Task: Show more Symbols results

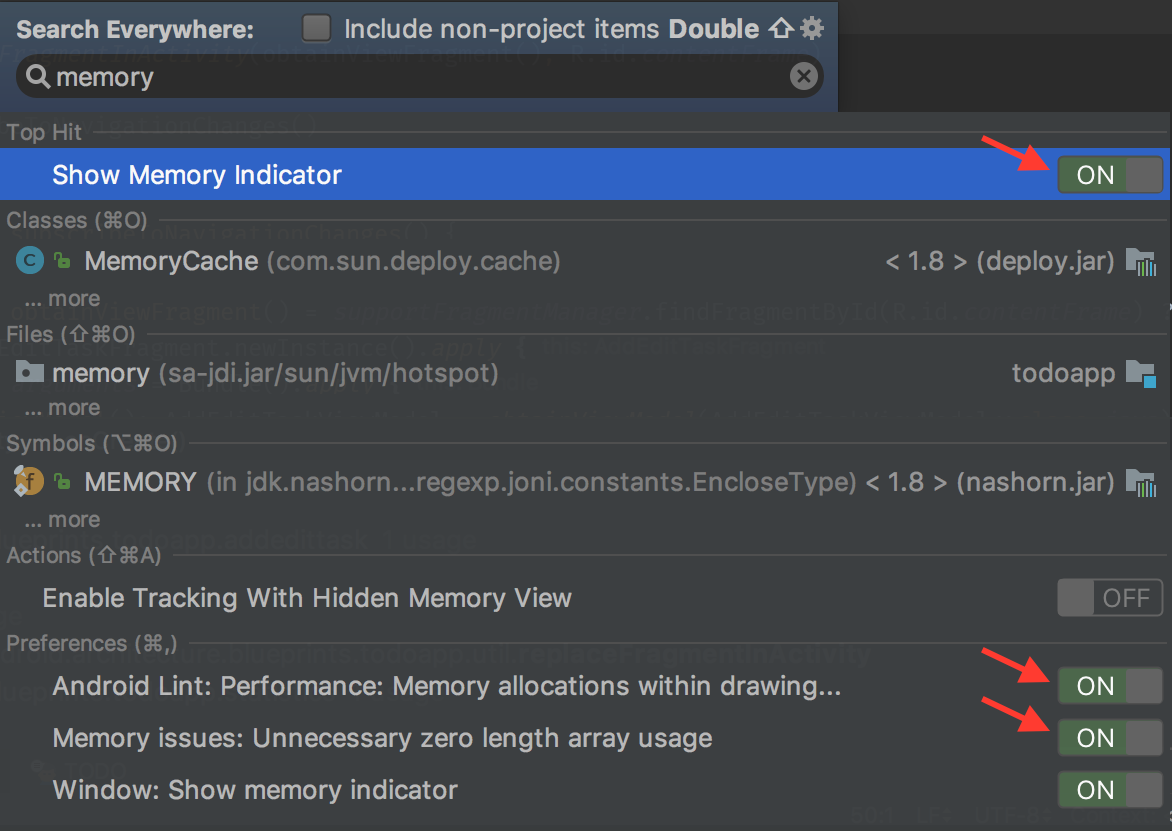Action: pos(62,518)
